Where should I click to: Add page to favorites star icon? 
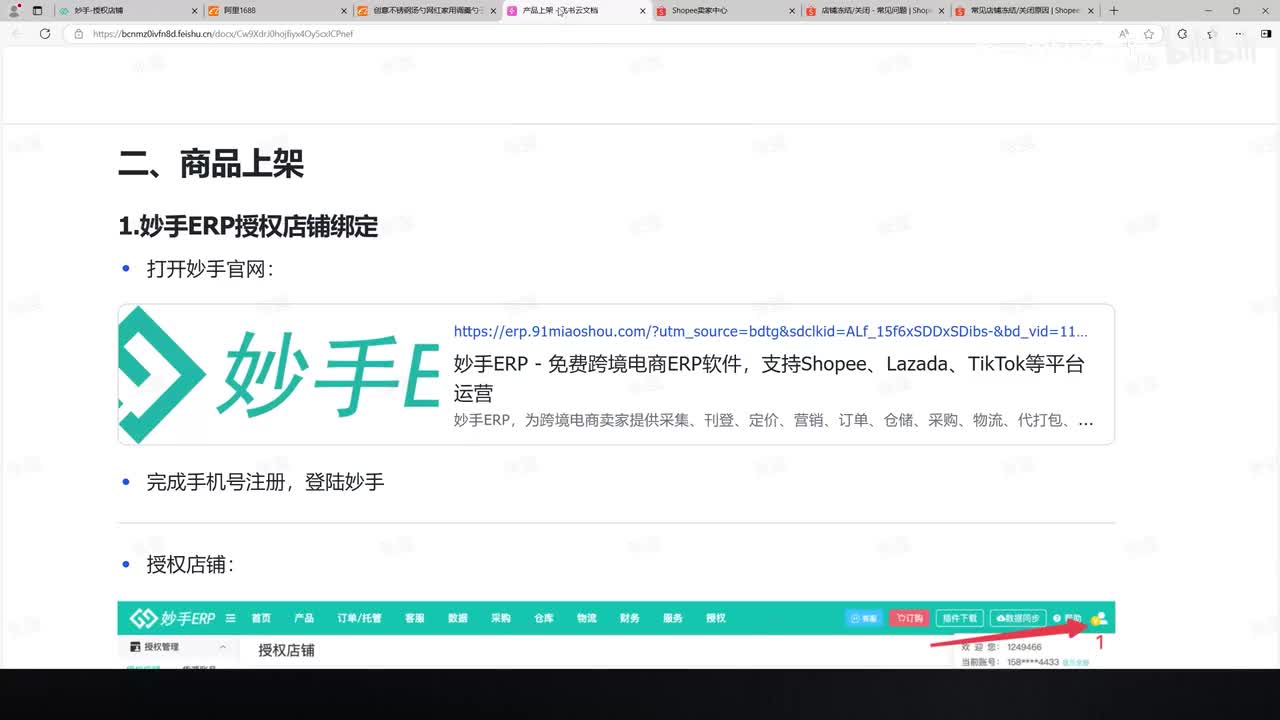pos(1149,33)
